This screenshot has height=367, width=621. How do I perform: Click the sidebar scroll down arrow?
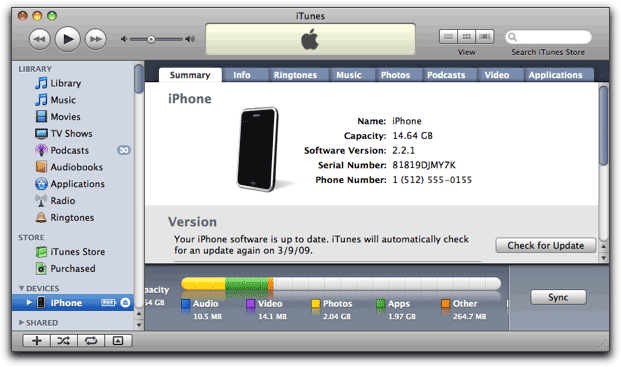(x=139, y=325)
